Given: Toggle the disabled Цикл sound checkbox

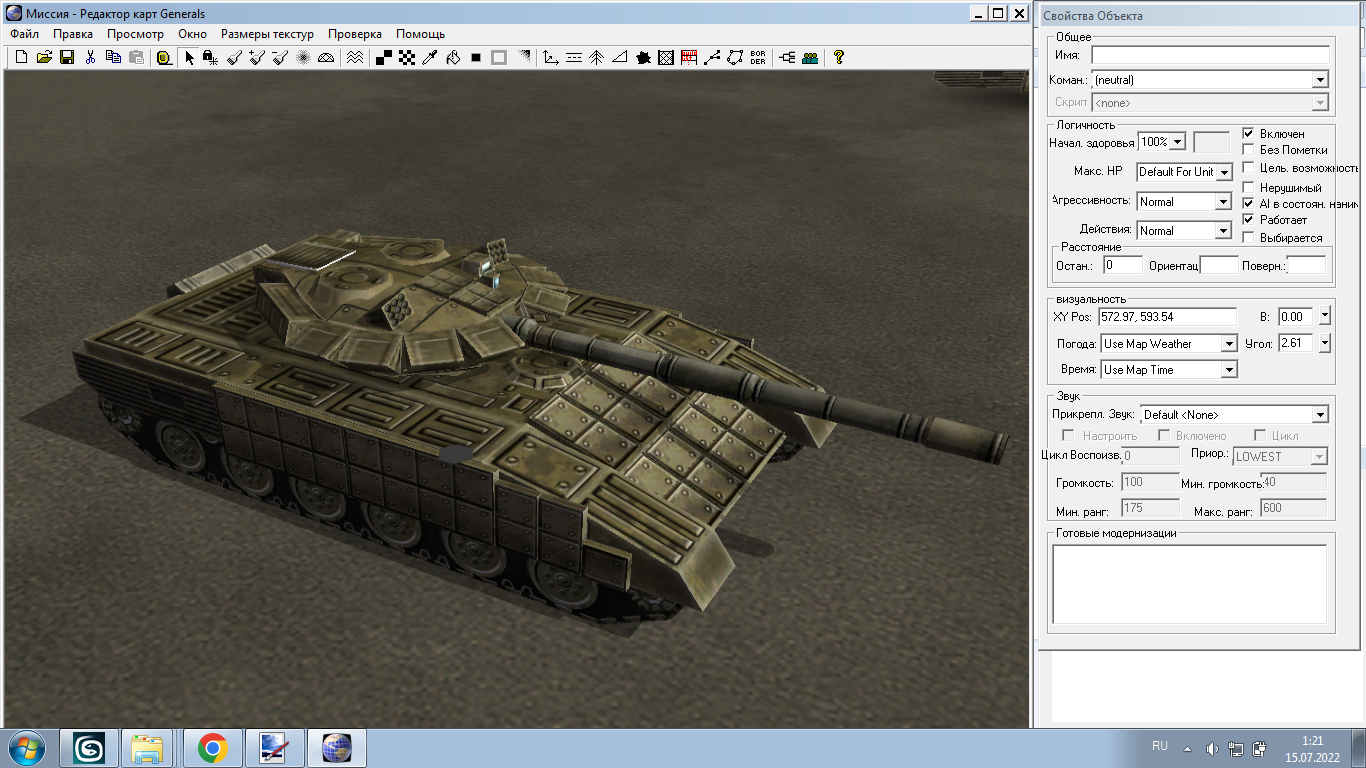Looking at the screenshot, I should tap(1260, 435).
